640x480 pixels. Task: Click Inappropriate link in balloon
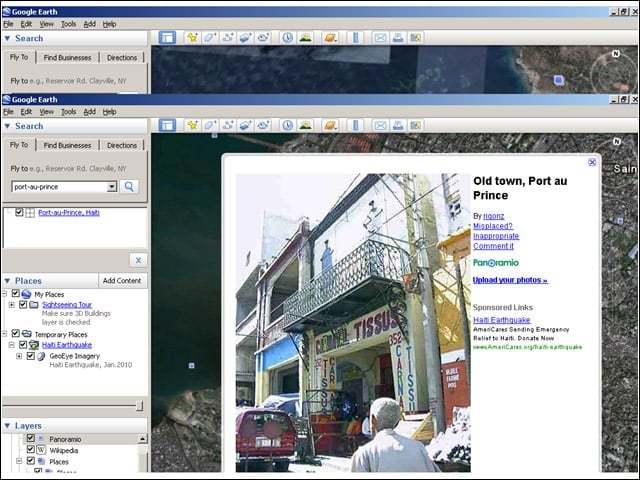496,236
